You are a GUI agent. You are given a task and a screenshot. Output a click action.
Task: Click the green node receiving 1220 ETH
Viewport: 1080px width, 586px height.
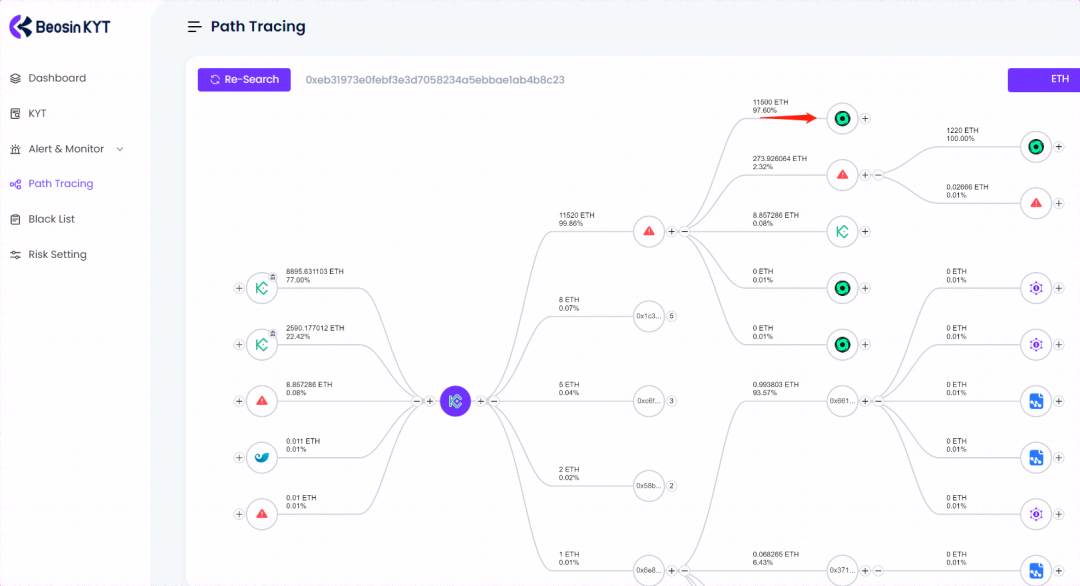point(1036,147)
